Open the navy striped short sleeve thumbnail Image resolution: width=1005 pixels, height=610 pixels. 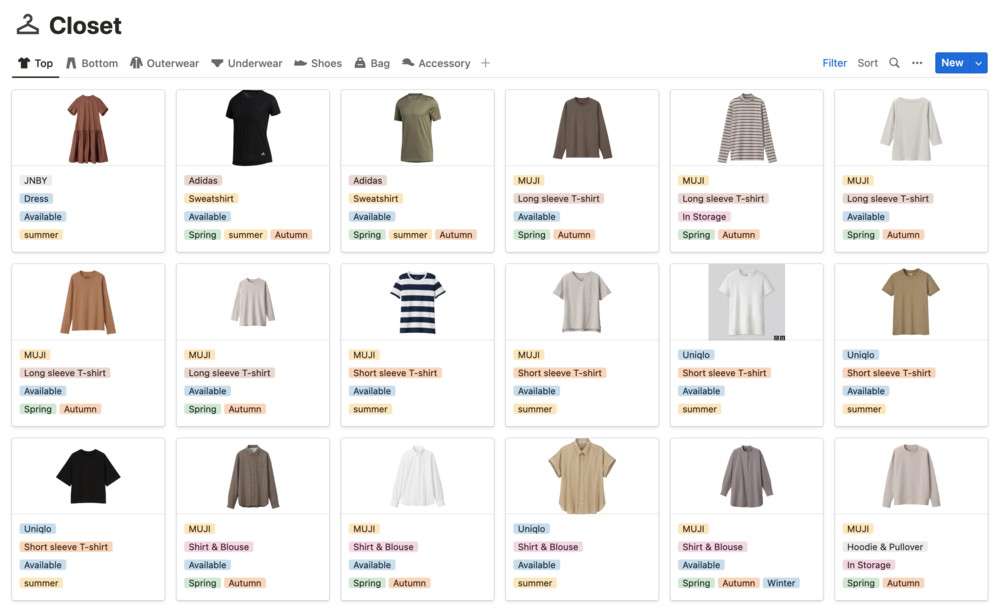[417, 302]
